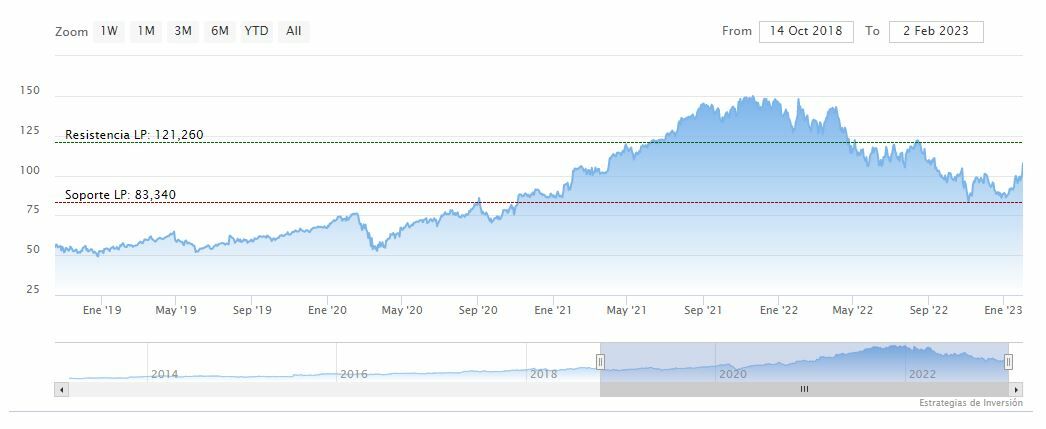The image size is (1046, 429).
Task: Select the 1W zoom range
Action: pyautogui.click(x=109, y=31)
